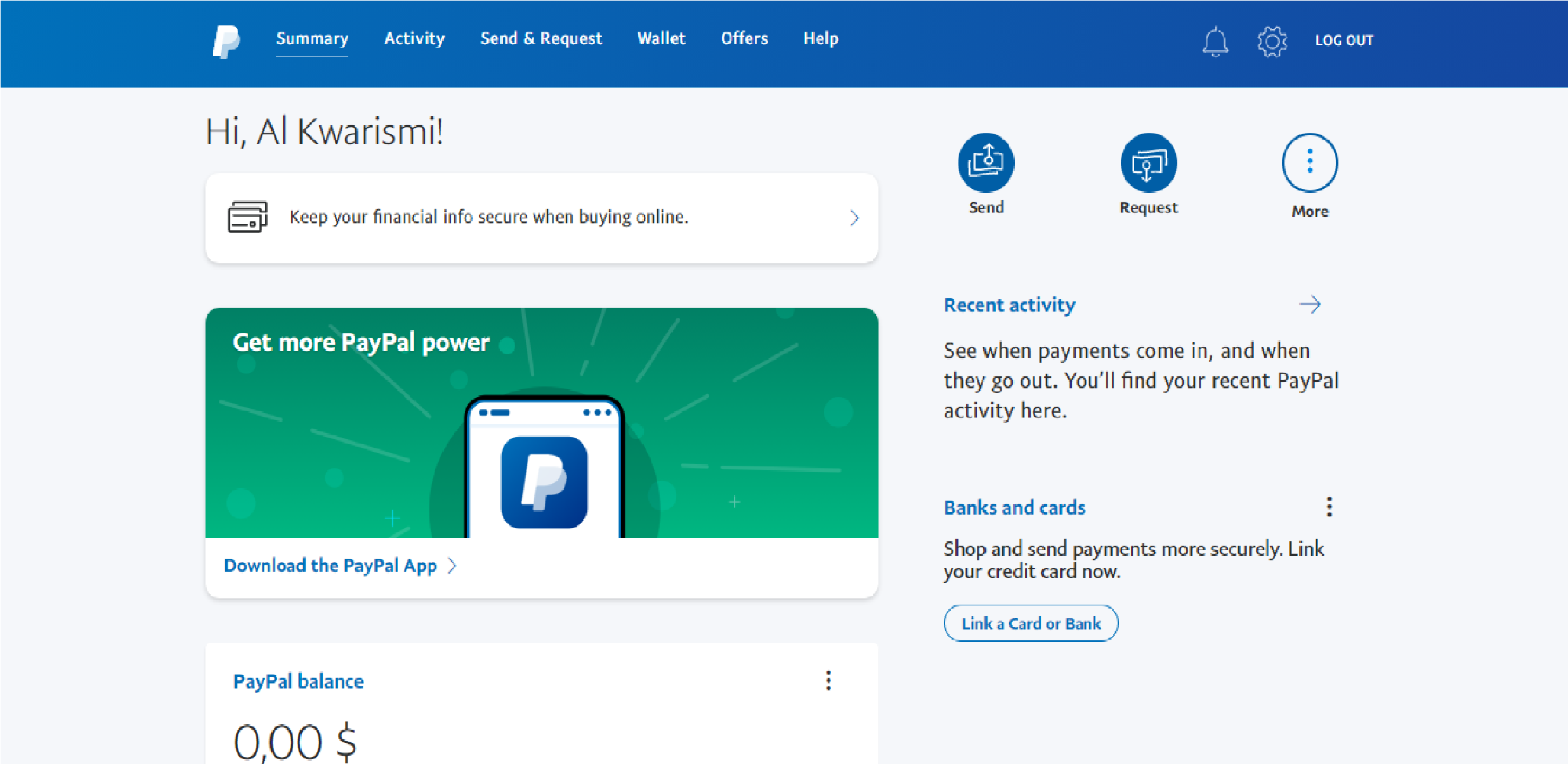
Task: Open the More actions circle
Action: 1309,162
